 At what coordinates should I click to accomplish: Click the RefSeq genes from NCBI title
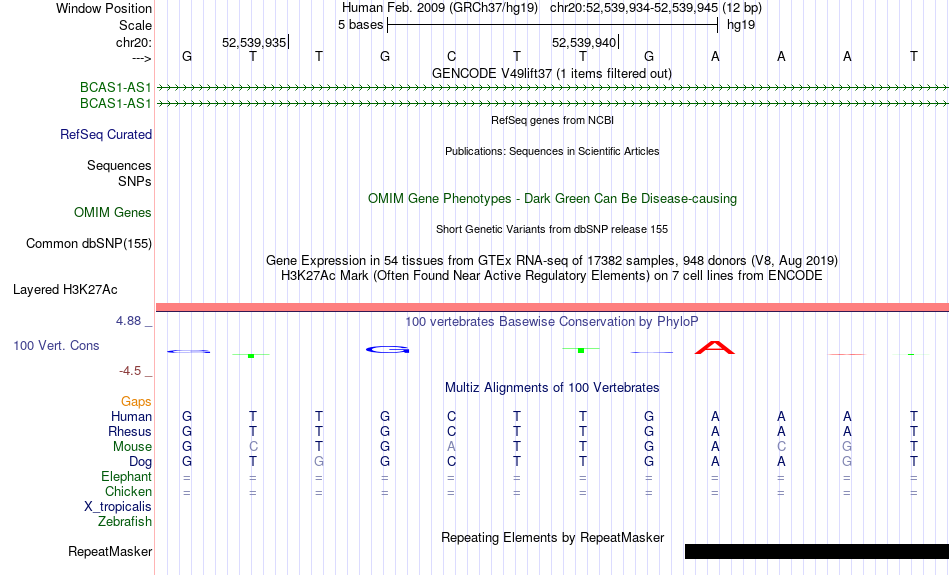coord(553,121)
